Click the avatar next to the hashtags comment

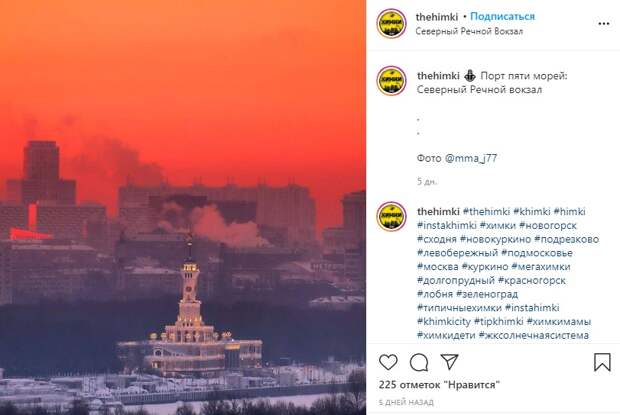[391, 216]
